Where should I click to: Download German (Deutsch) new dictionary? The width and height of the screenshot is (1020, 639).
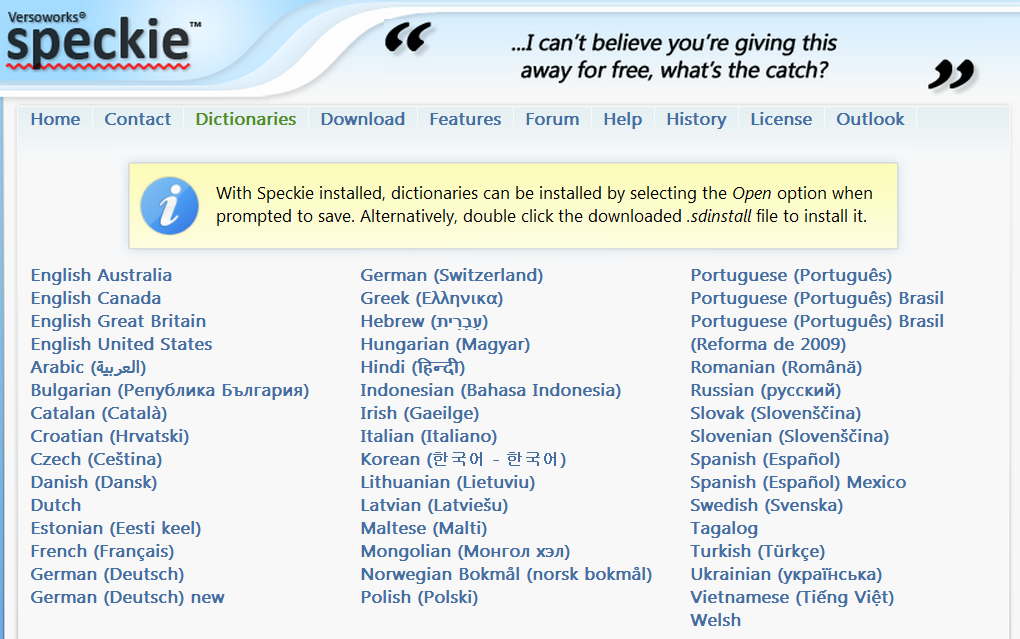(x=128, y=597)
